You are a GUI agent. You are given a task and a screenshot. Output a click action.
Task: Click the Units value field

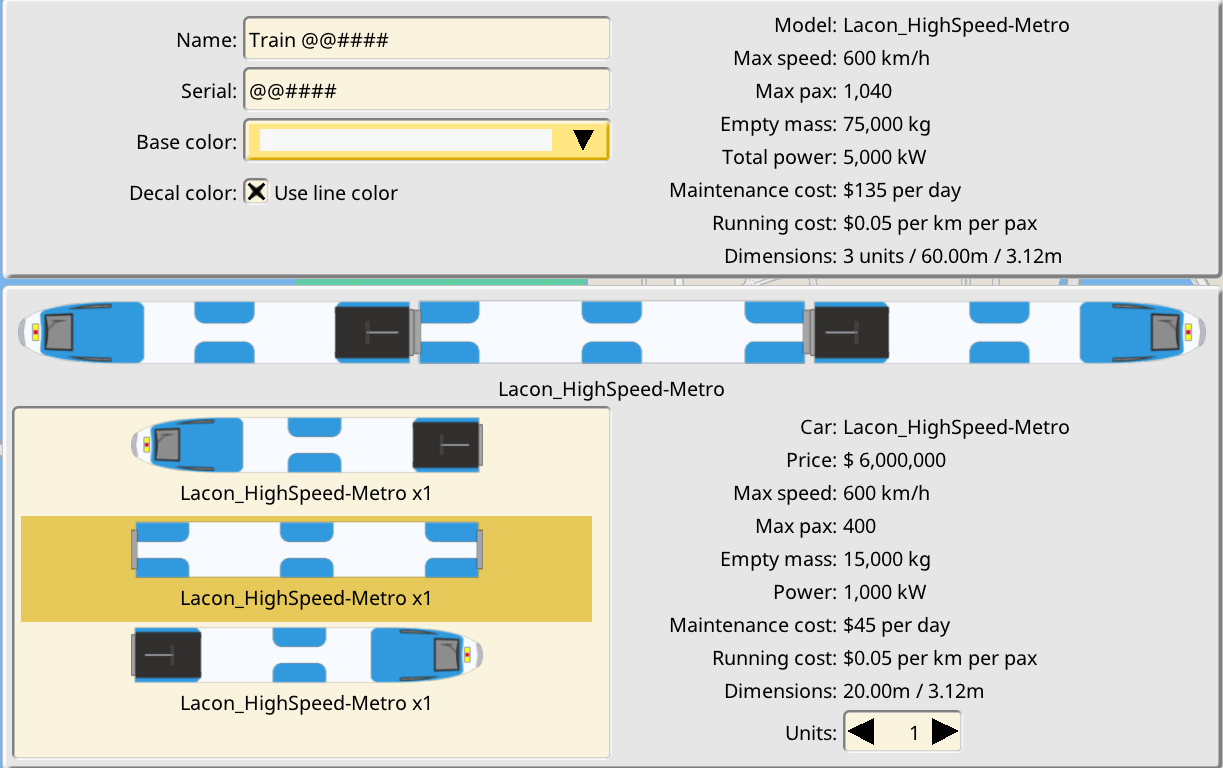[x=904, y=732]
